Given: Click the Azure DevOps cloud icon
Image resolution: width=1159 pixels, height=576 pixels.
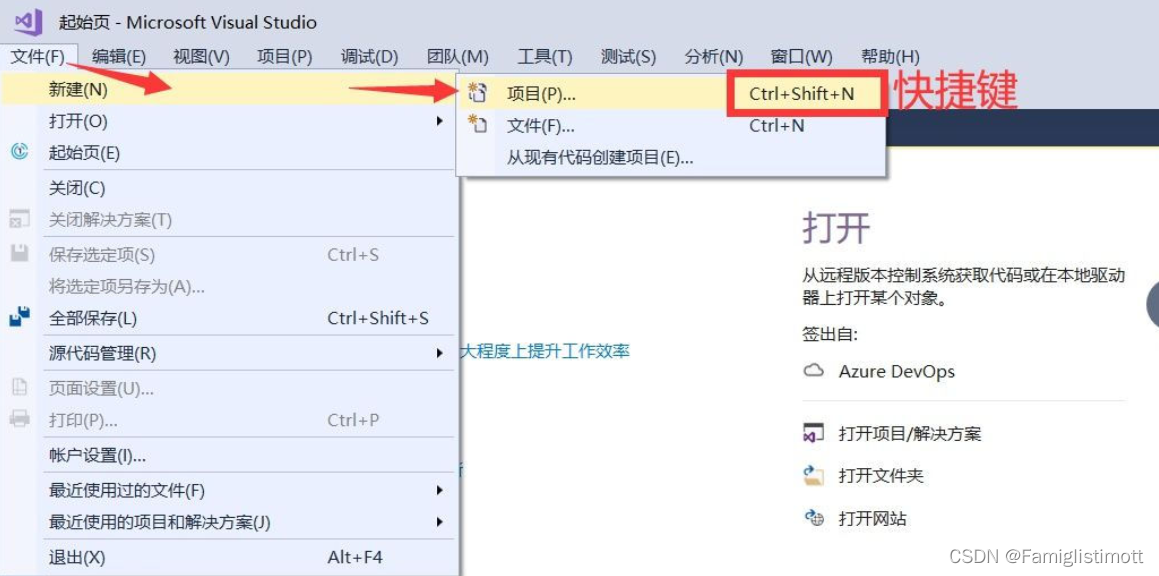Looking at the screenshot, I should (x=814, y=370).
